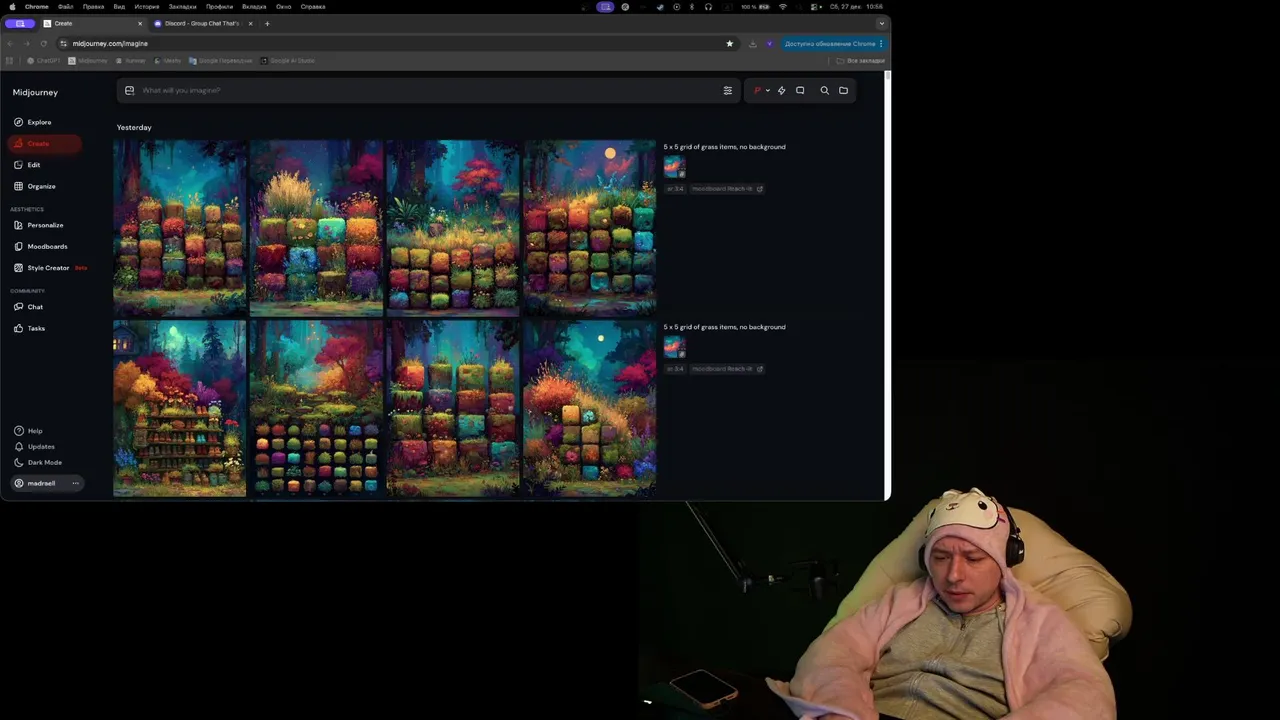Image resolution: width=1280 pixels, height=720 pixels.
Task: Open bottom row image with cabin and shelves
Action: 180,408
